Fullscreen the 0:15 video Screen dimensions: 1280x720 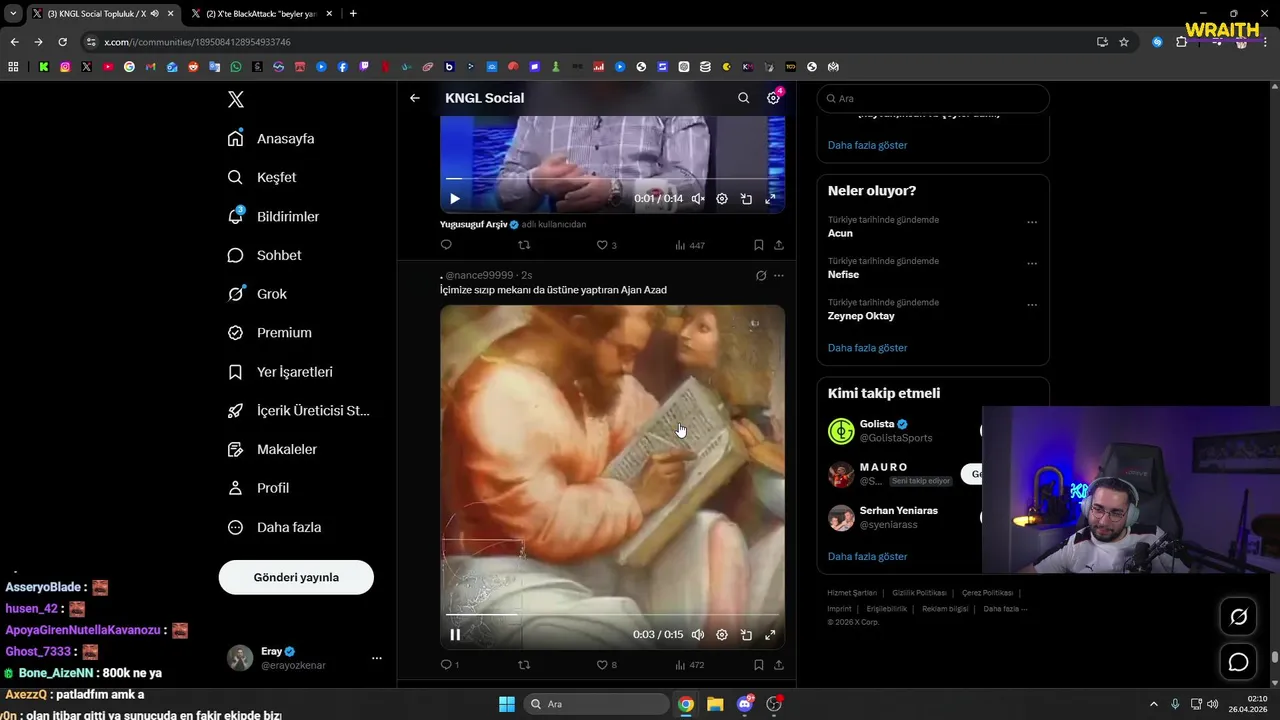coord(770,634)
